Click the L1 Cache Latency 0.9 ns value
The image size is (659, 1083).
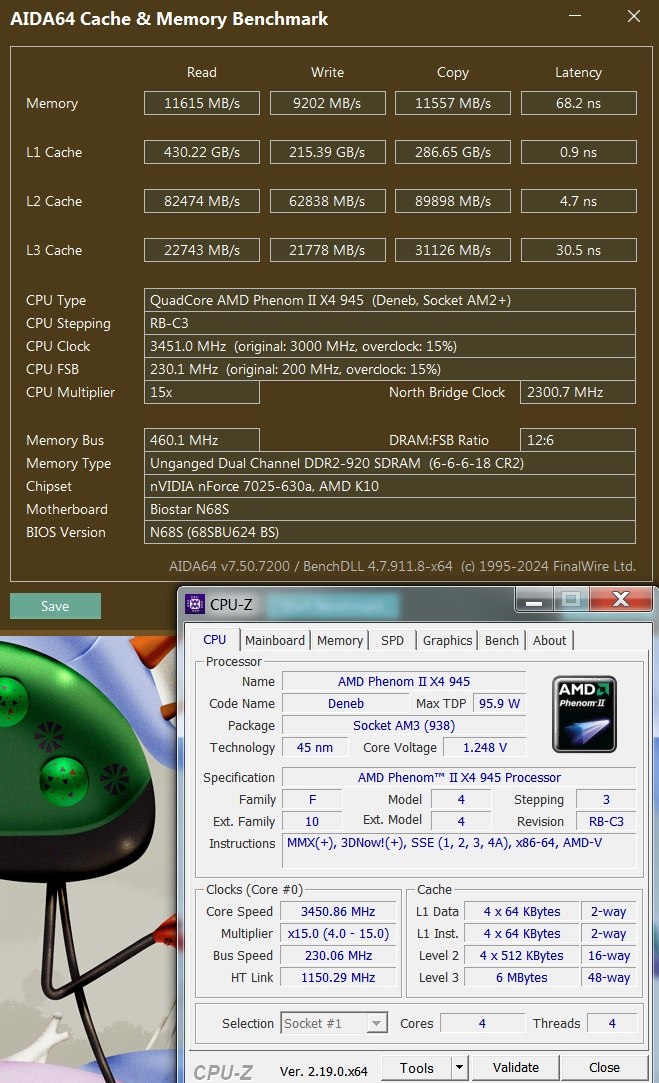coord(579,152)
